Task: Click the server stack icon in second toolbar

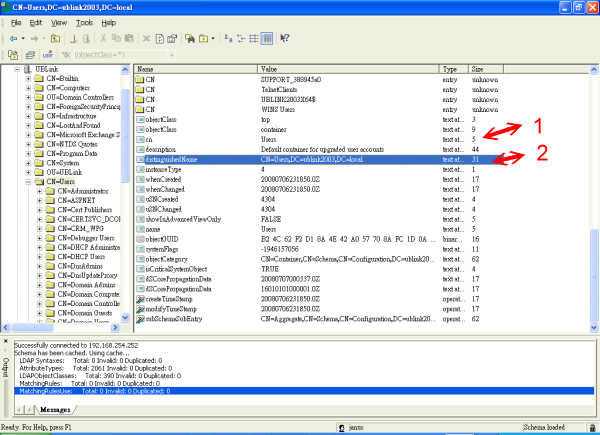Action: pos(31,55)
